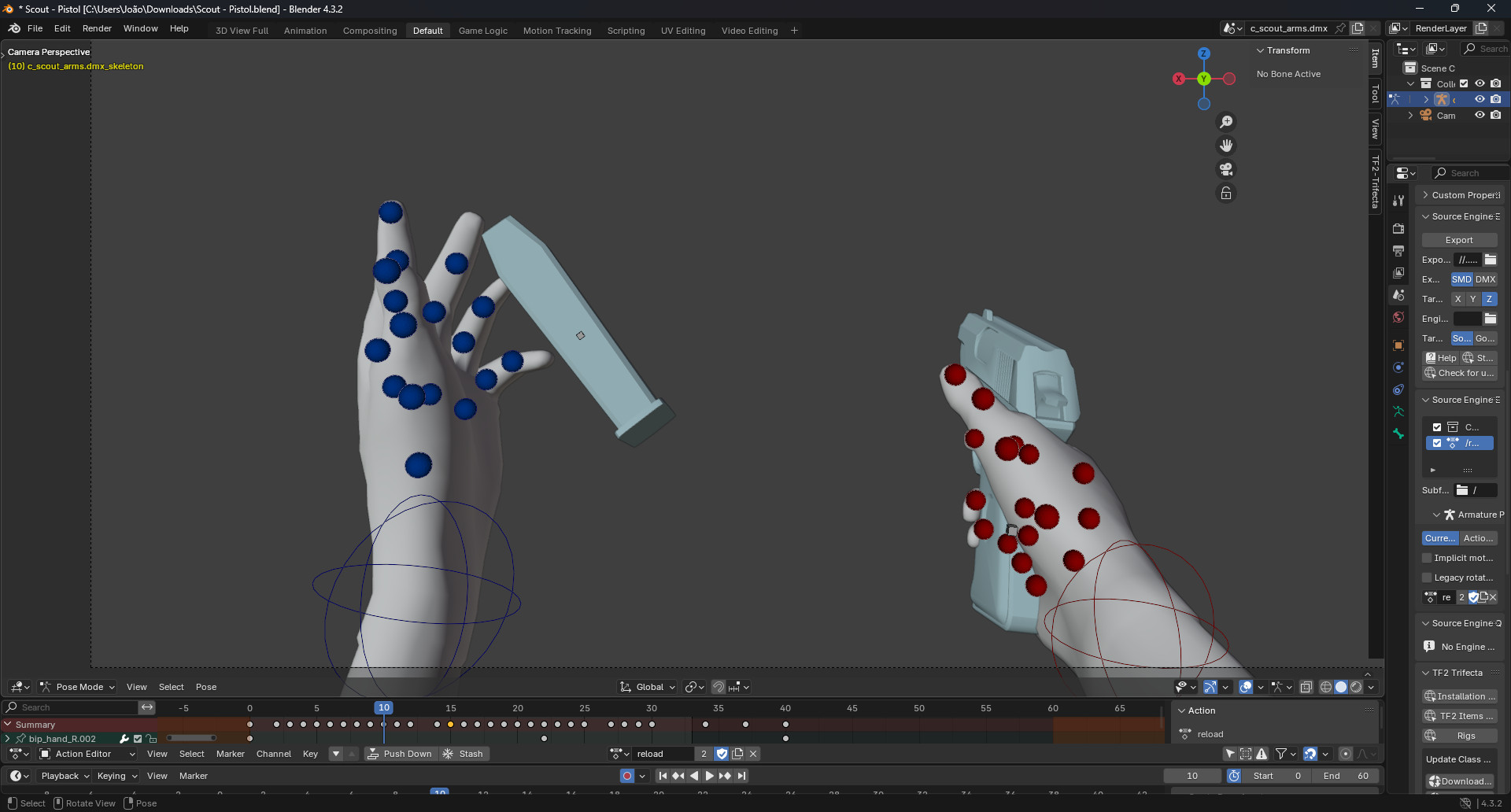Viewport: 1511px width, 812px height.
Task: Click the Toggle X-Ray icon in viewport header
Action: pos(1306,687)
